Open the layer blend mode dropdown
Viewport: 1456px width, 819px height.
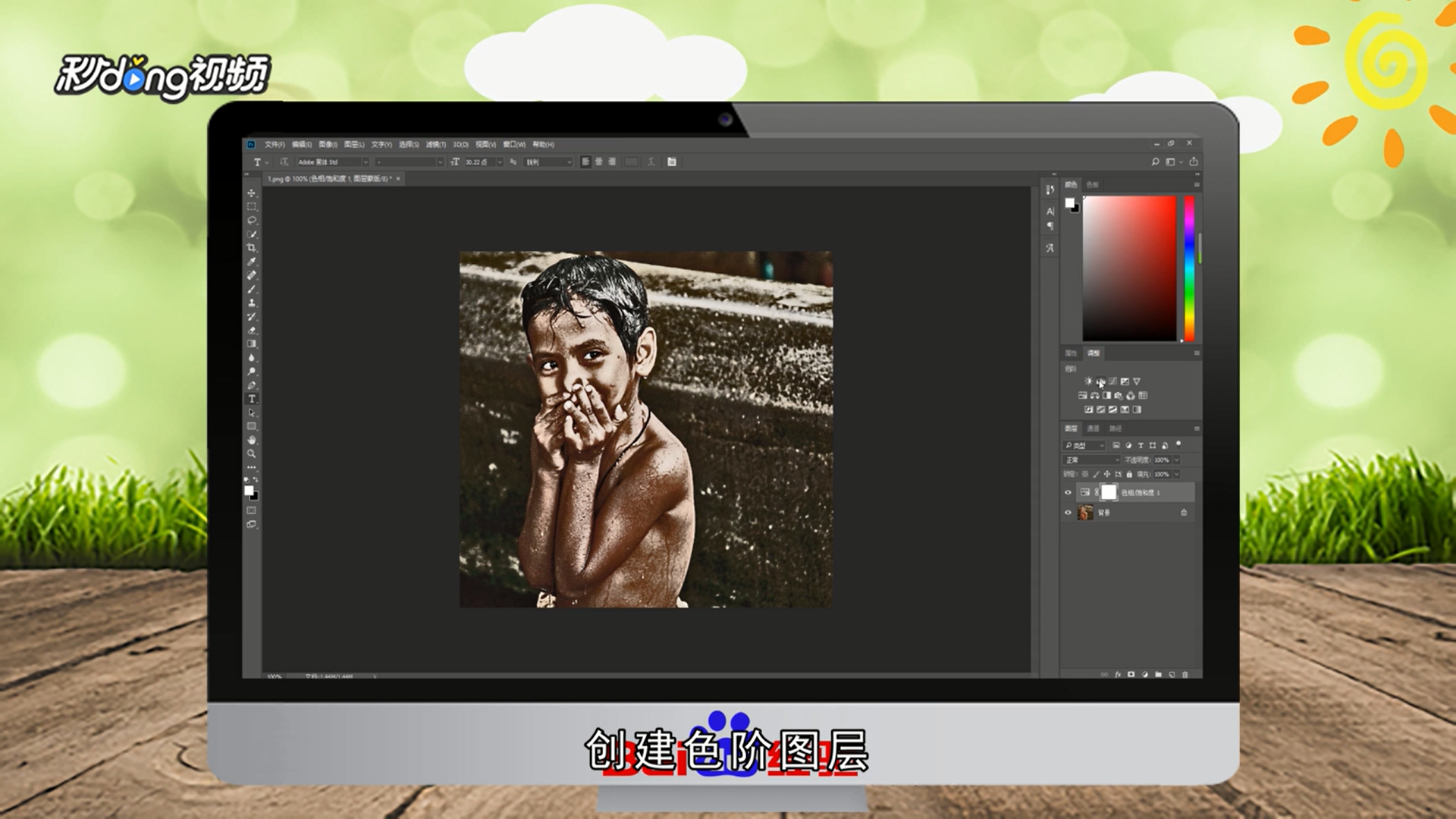click(1092, 460)
